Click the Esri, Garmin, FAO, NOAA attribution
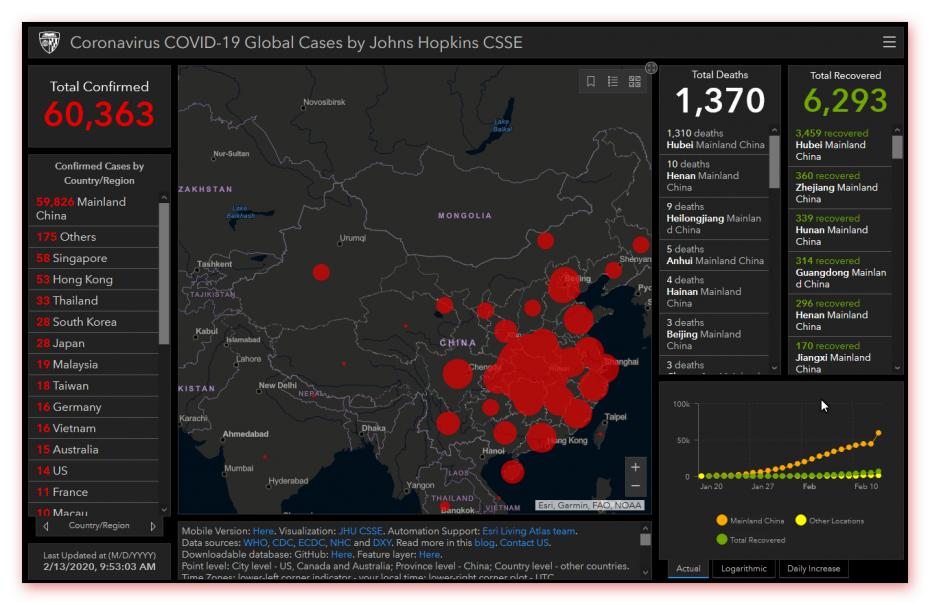930x605 pixels. (590, 505)
